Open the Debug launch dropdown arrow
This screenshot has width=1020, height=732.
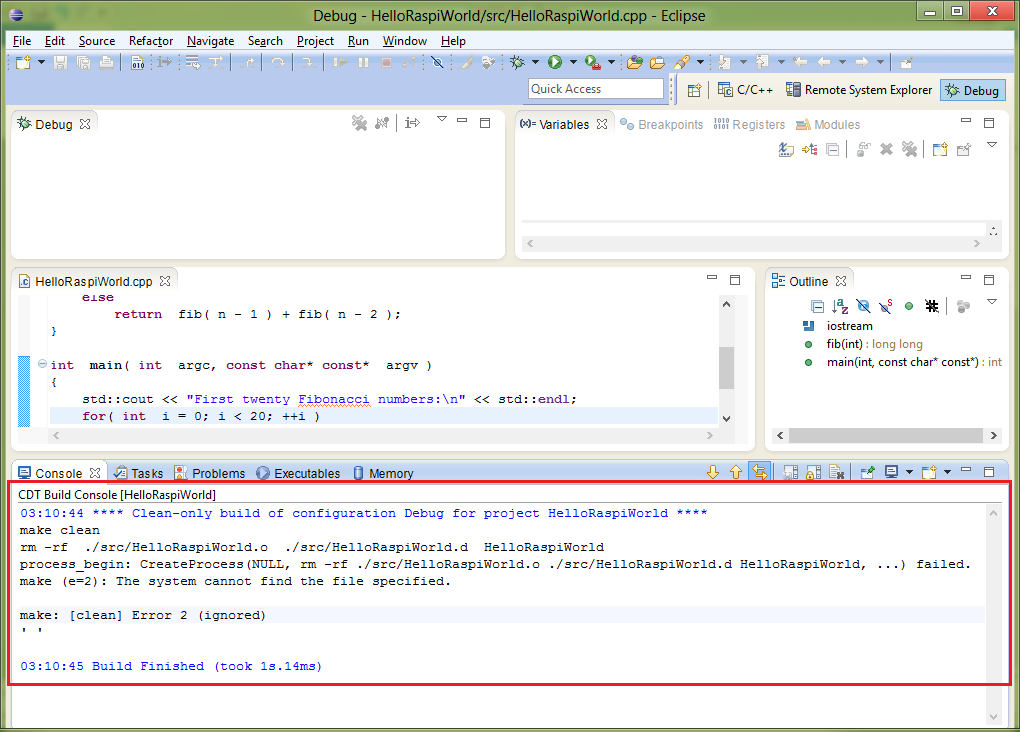click(535, 62)
